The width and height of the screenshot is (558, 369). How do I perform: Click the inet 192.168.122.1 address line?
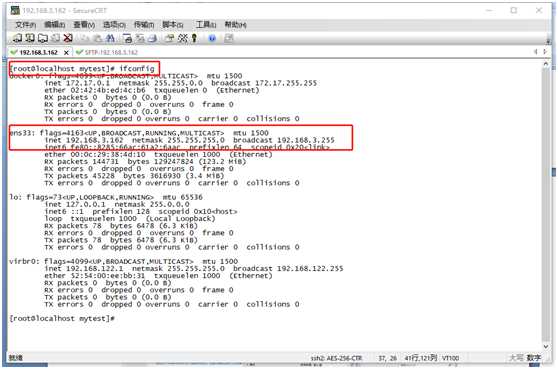click(194, 269)
